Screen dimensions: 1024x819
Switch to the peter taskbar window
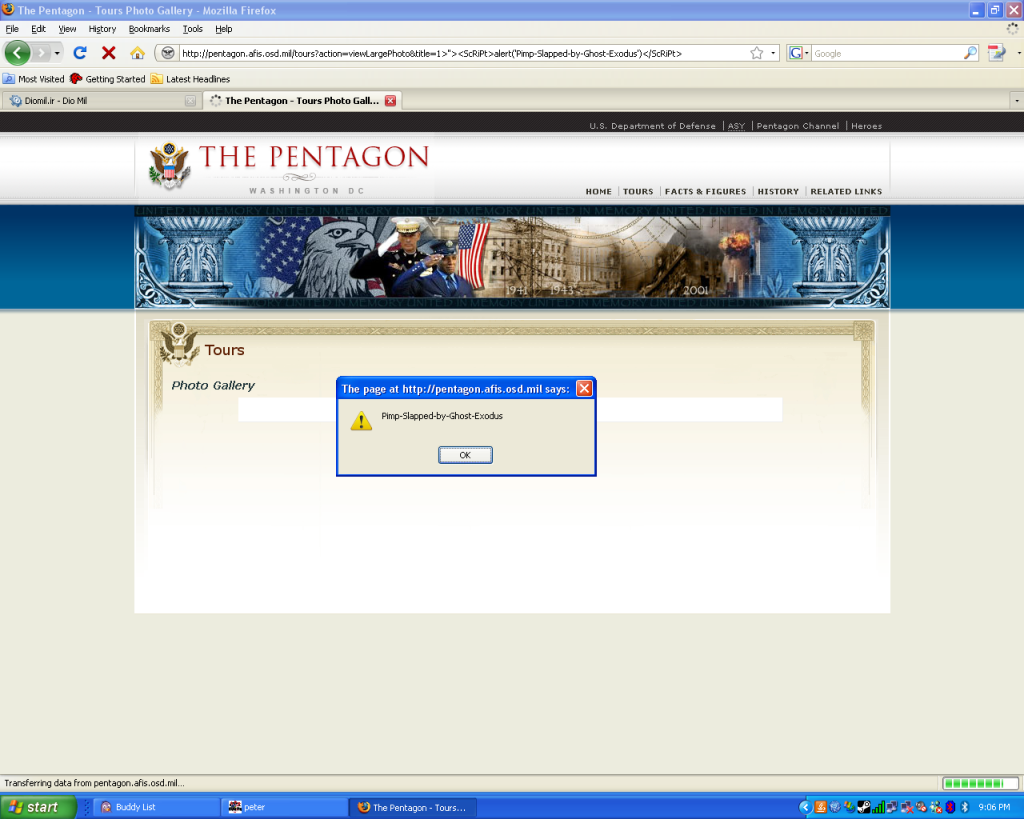click(x=283, y=807)
